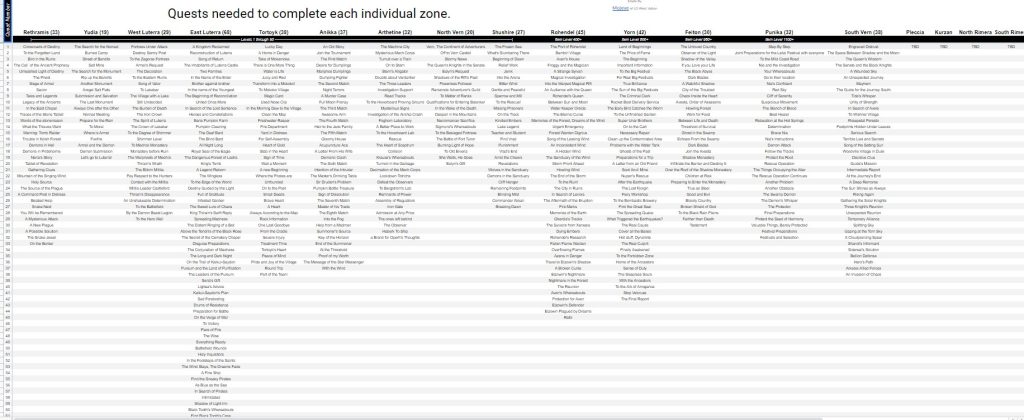Select the 'Heart of Gold' cell under Tortoyk
The image size is (1024, 420).
(x=274, y=145)
